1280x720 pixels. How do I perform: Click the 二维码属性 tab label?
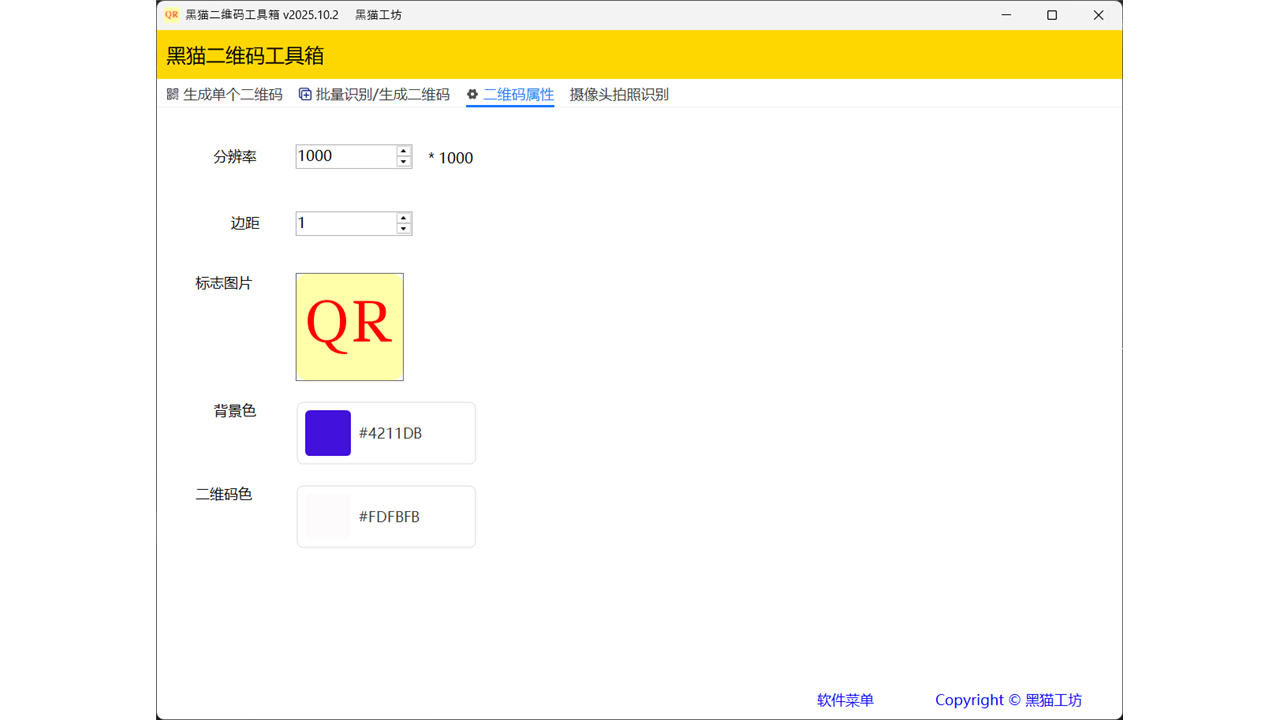(x=518, y=94)
